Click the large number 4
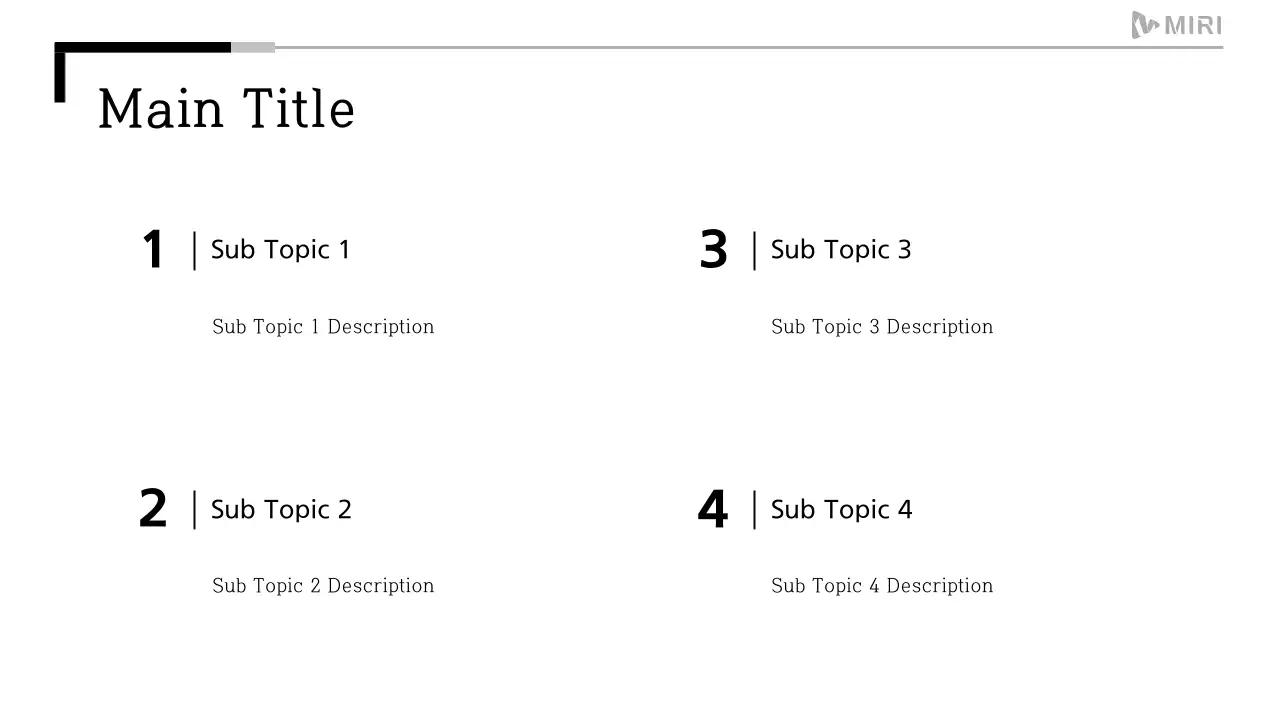The width and height of the screenshot is (1280, 720). point(712,509)
